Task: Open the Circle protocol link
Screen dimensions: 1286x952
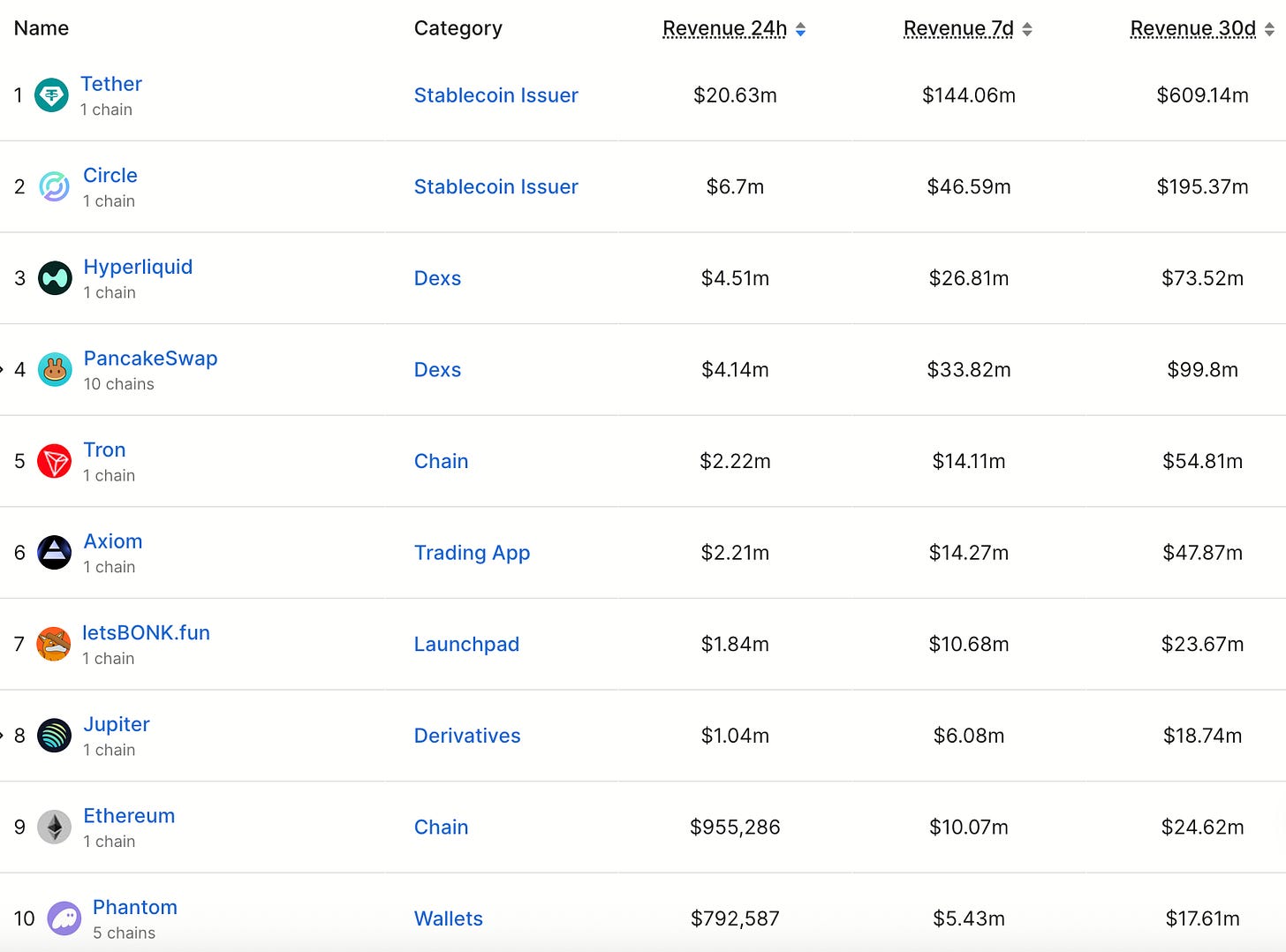Action: [x=110, y=175]
